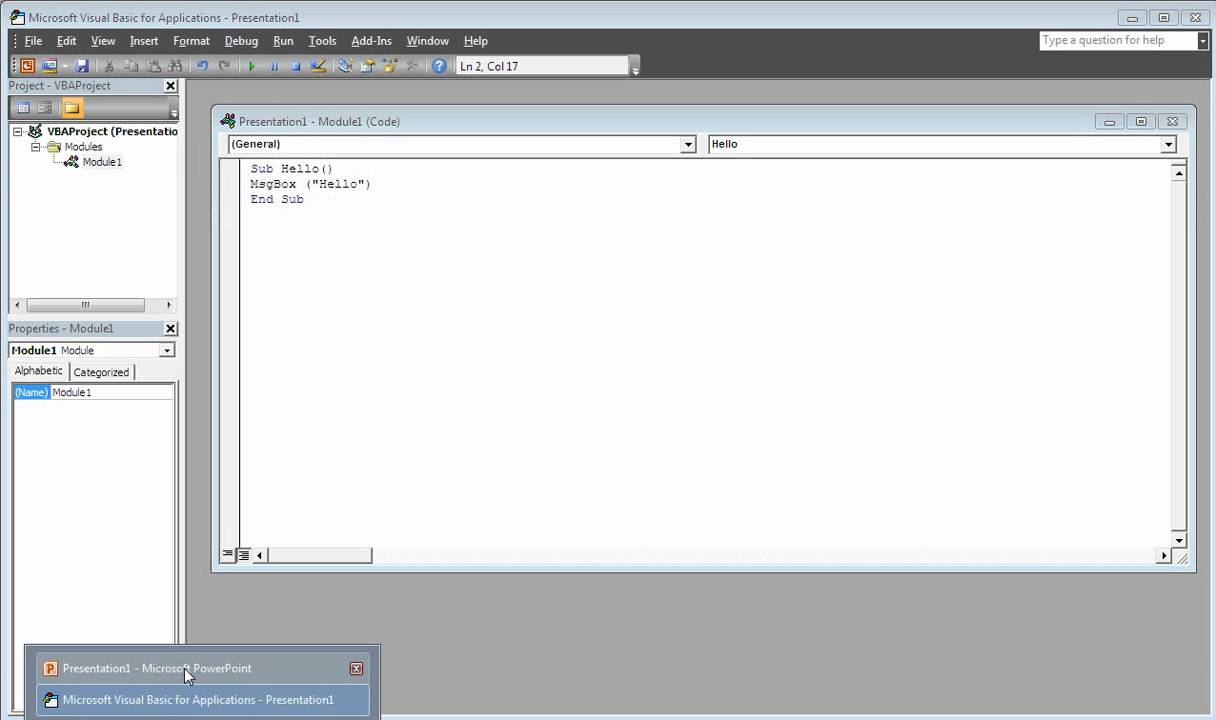Open the Insert object dropdown arrow
The image size is (1216, 720).
[65, 66]
